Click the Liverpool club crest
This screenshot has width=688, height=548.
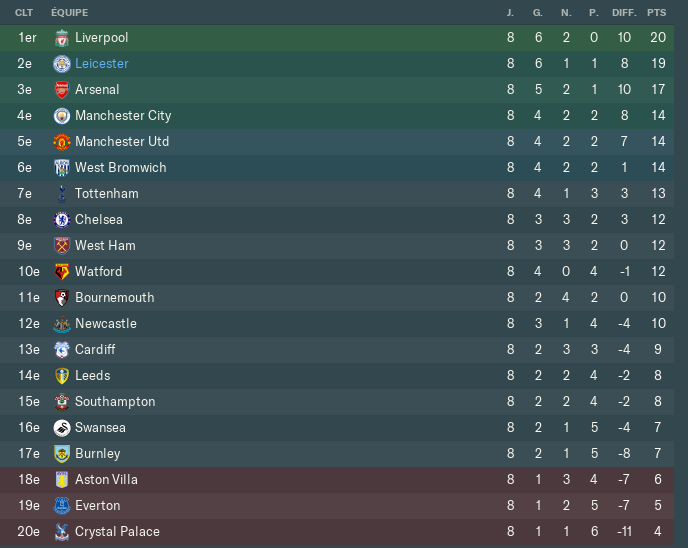pos(61,38)
